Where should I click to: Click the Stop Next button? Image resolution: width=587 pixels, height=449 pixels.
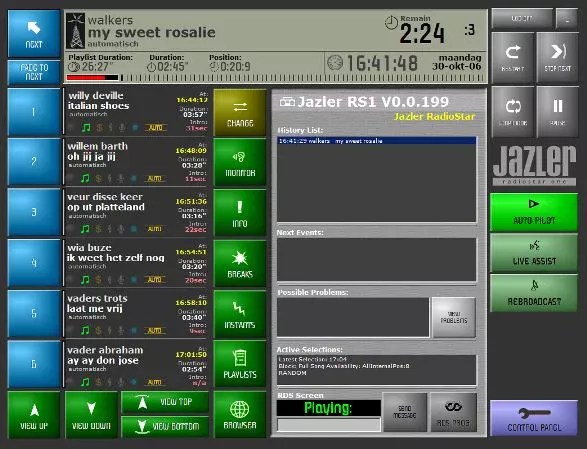(x=557, y=57)
